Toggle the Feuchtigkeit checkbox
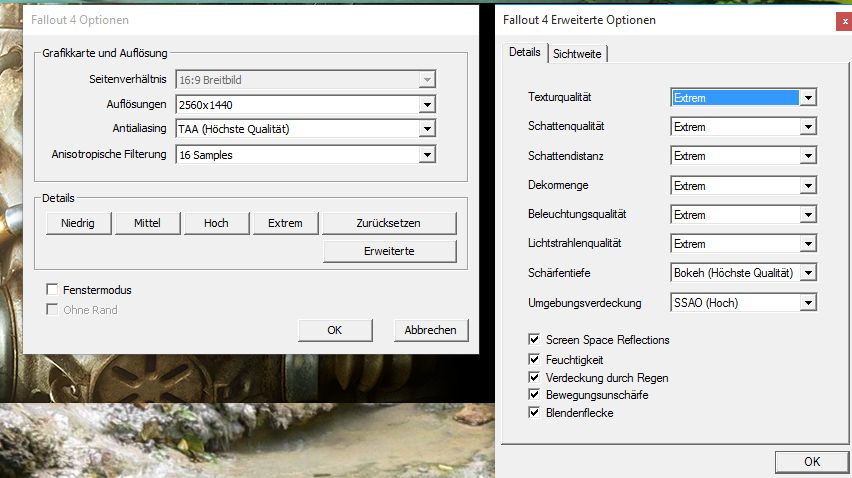The width and height of the screenshot is (852, 478). [534, 359]
